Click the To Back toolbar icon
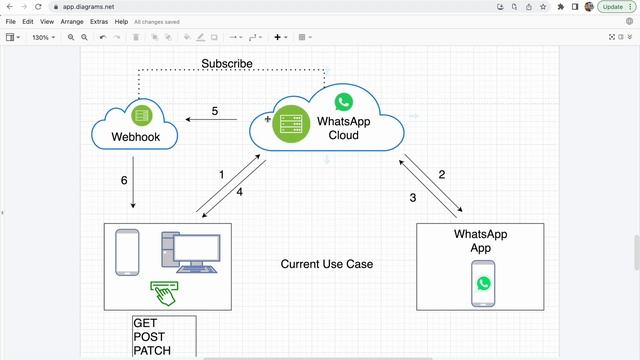The height and width of the screenshot is (360, 640). 168,37
